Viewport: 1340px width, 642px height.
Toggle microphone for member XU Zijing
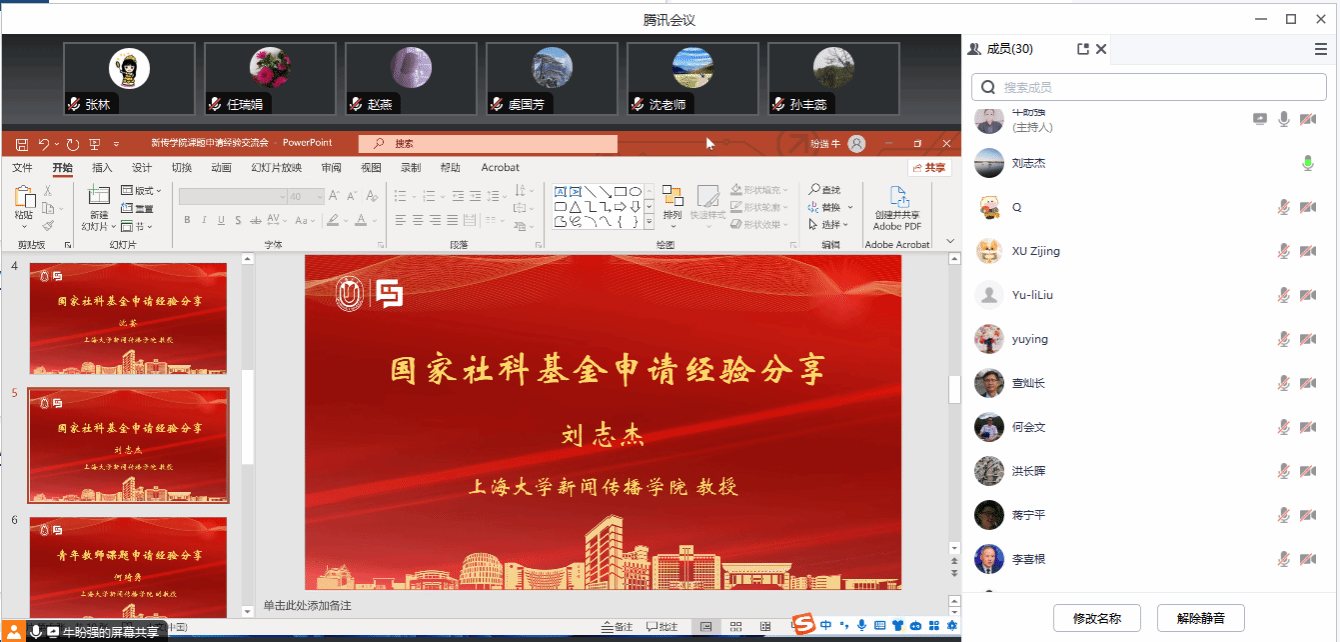1284,251
